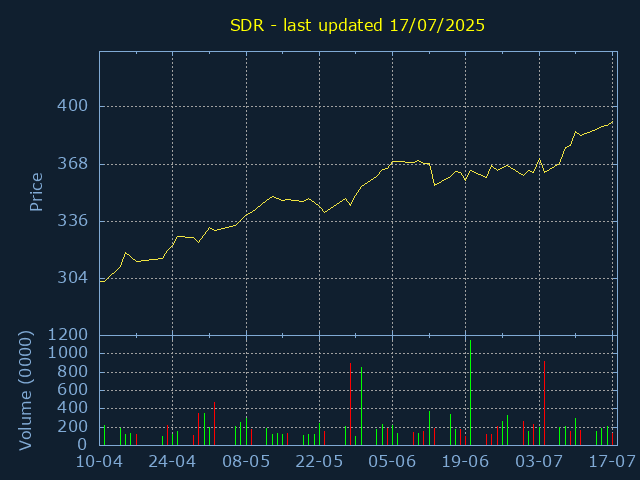Viewport: 640px width, 480px height.
Task: Click the 17-07 date label
Action: pos(612,462)
